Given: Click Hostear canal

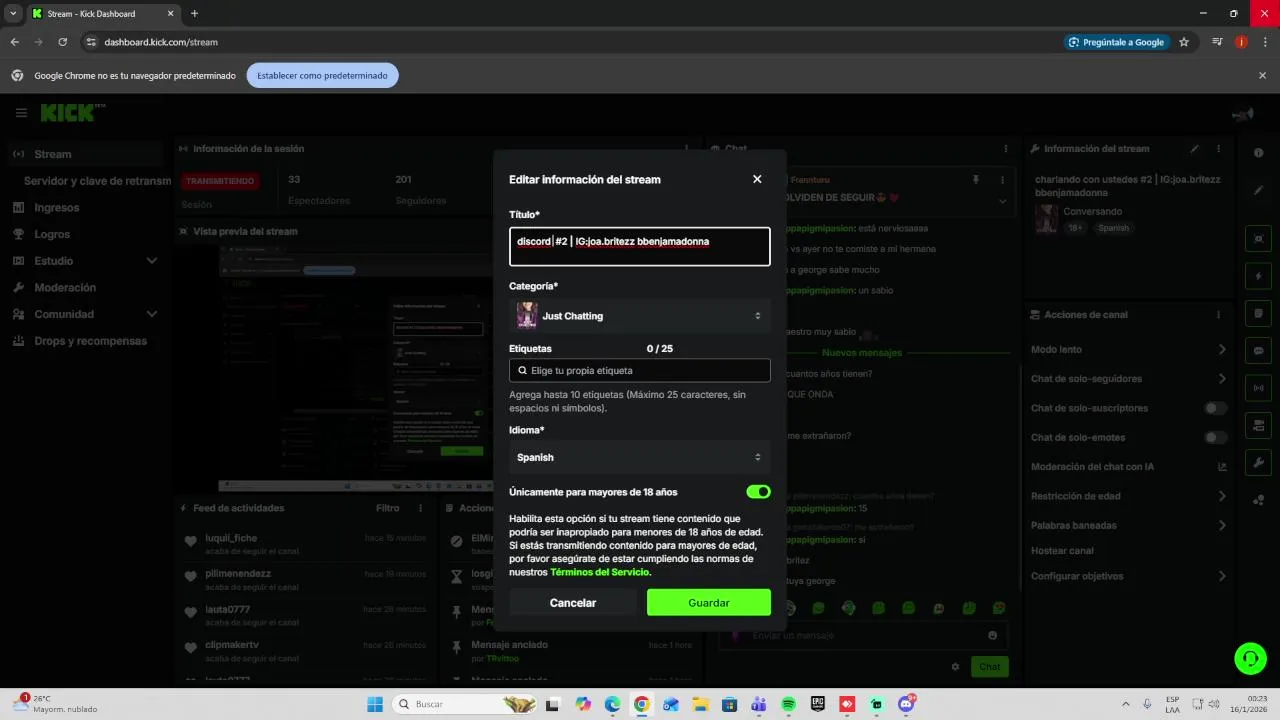Looking at the screenshot, I should pos(1062,551).
